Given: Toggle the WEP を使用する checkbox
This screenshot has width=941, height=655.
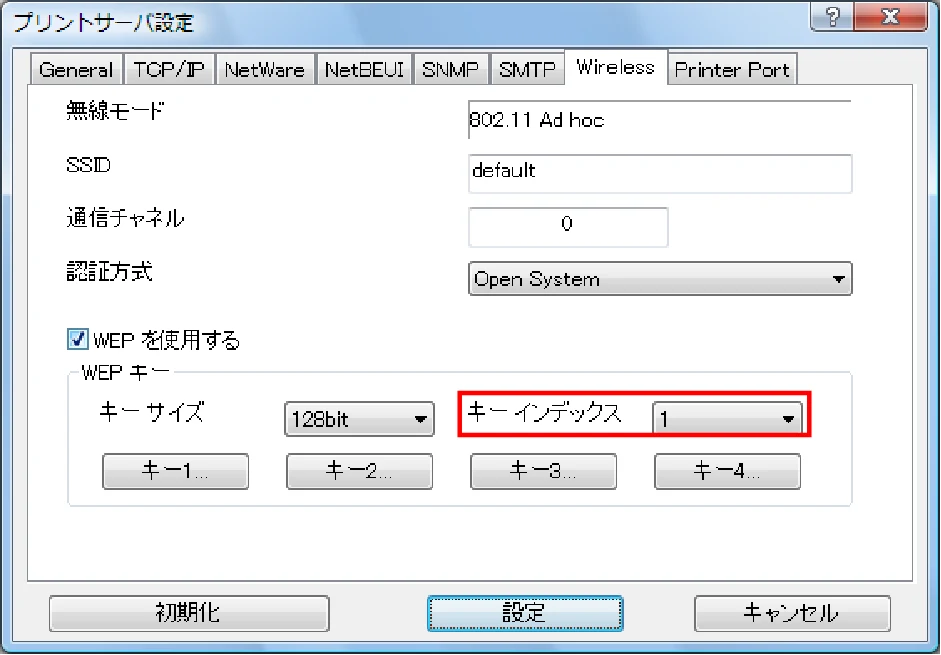Looking at the screenshot, I should pyautogui.click(x=77, y=339).
